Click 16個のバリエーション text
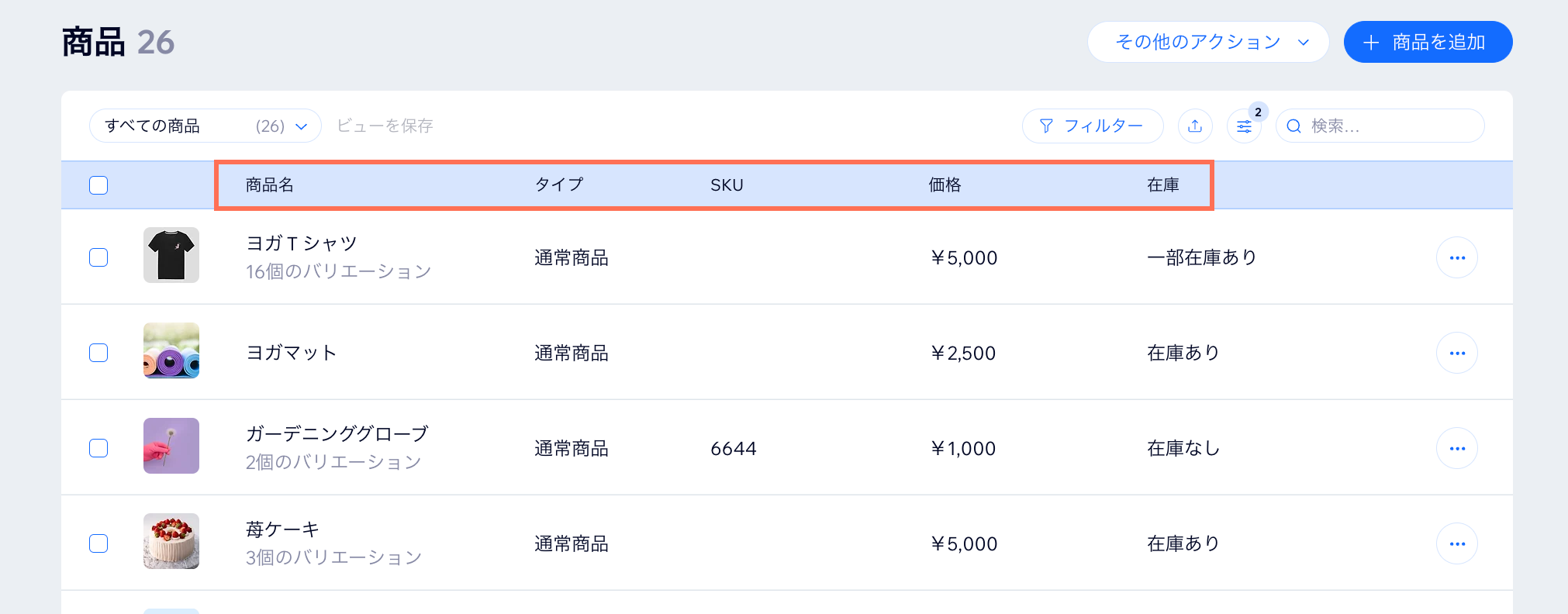The image size is (1568, 614). click(338, 271)
